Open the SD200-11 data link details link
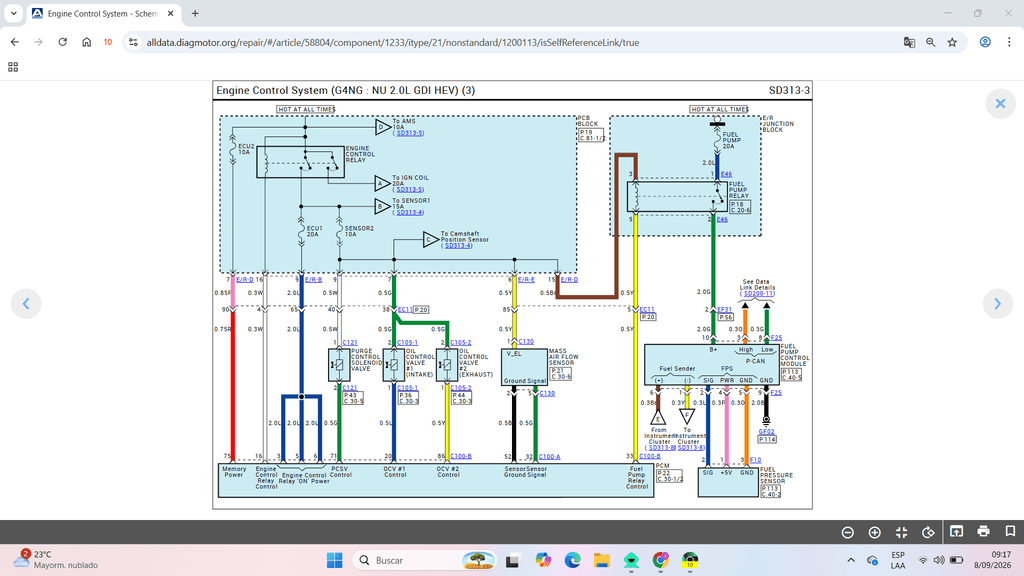 coord(758,294)
